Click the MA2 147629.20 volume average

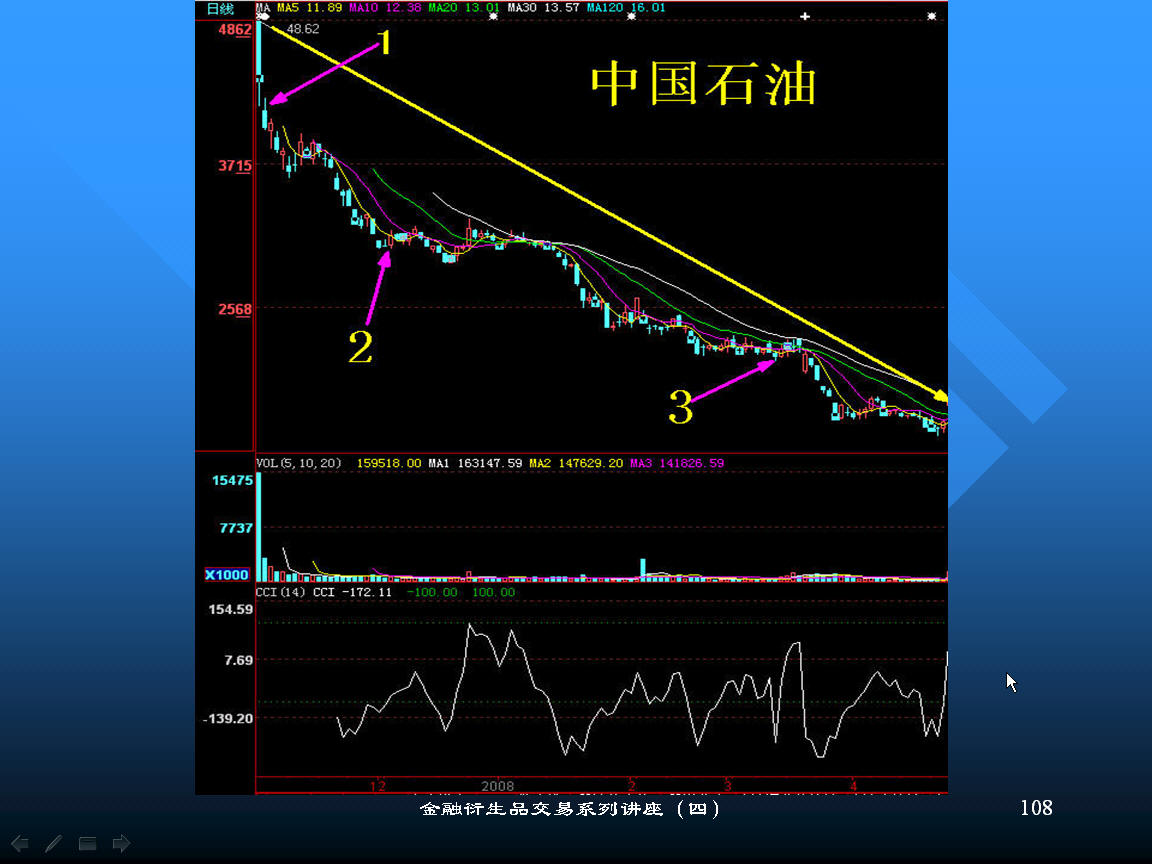[x=576, y=463]
